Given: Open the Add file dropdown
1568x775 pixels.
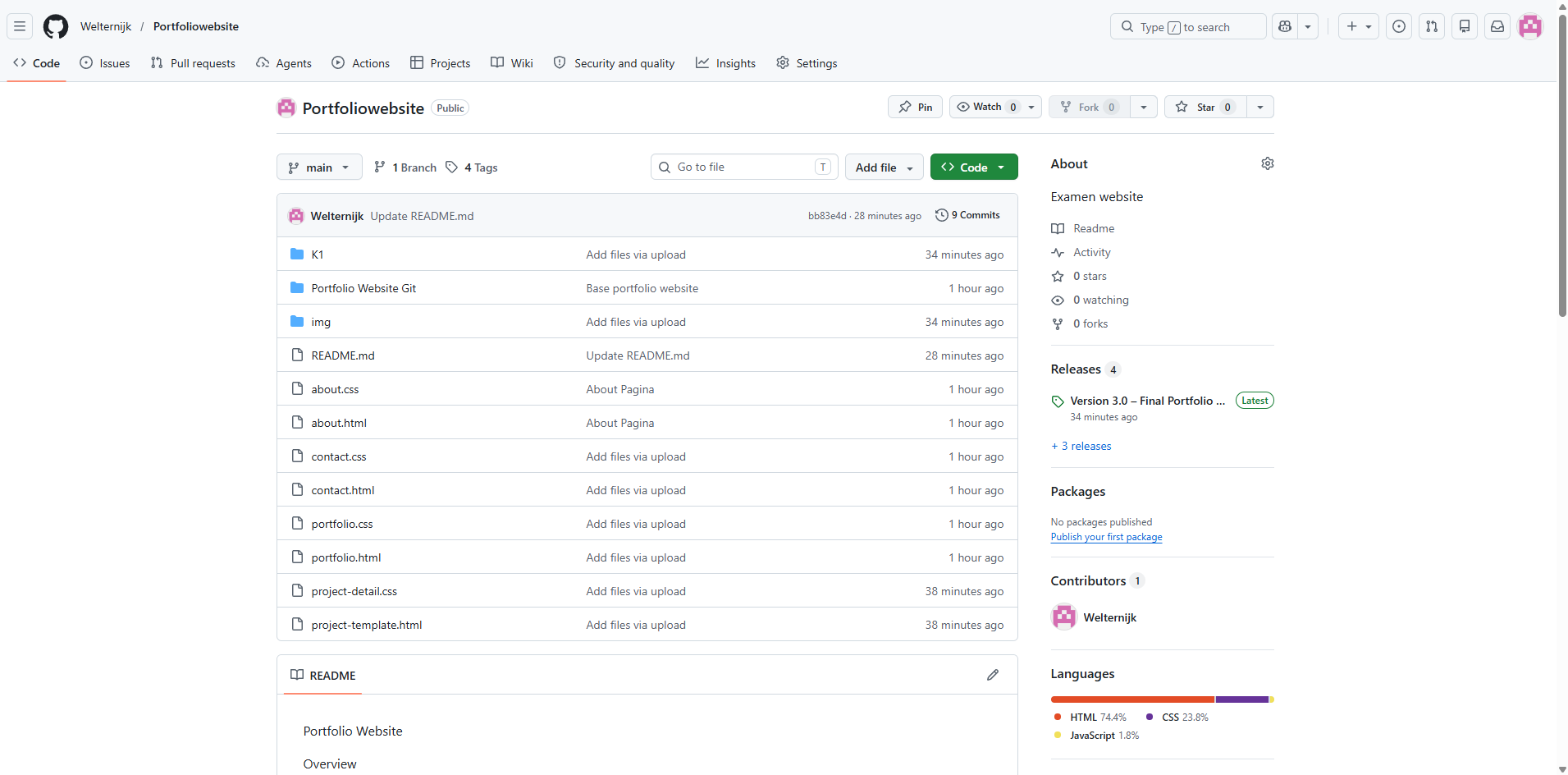Looking at the screenshot, I should point(884,167).
